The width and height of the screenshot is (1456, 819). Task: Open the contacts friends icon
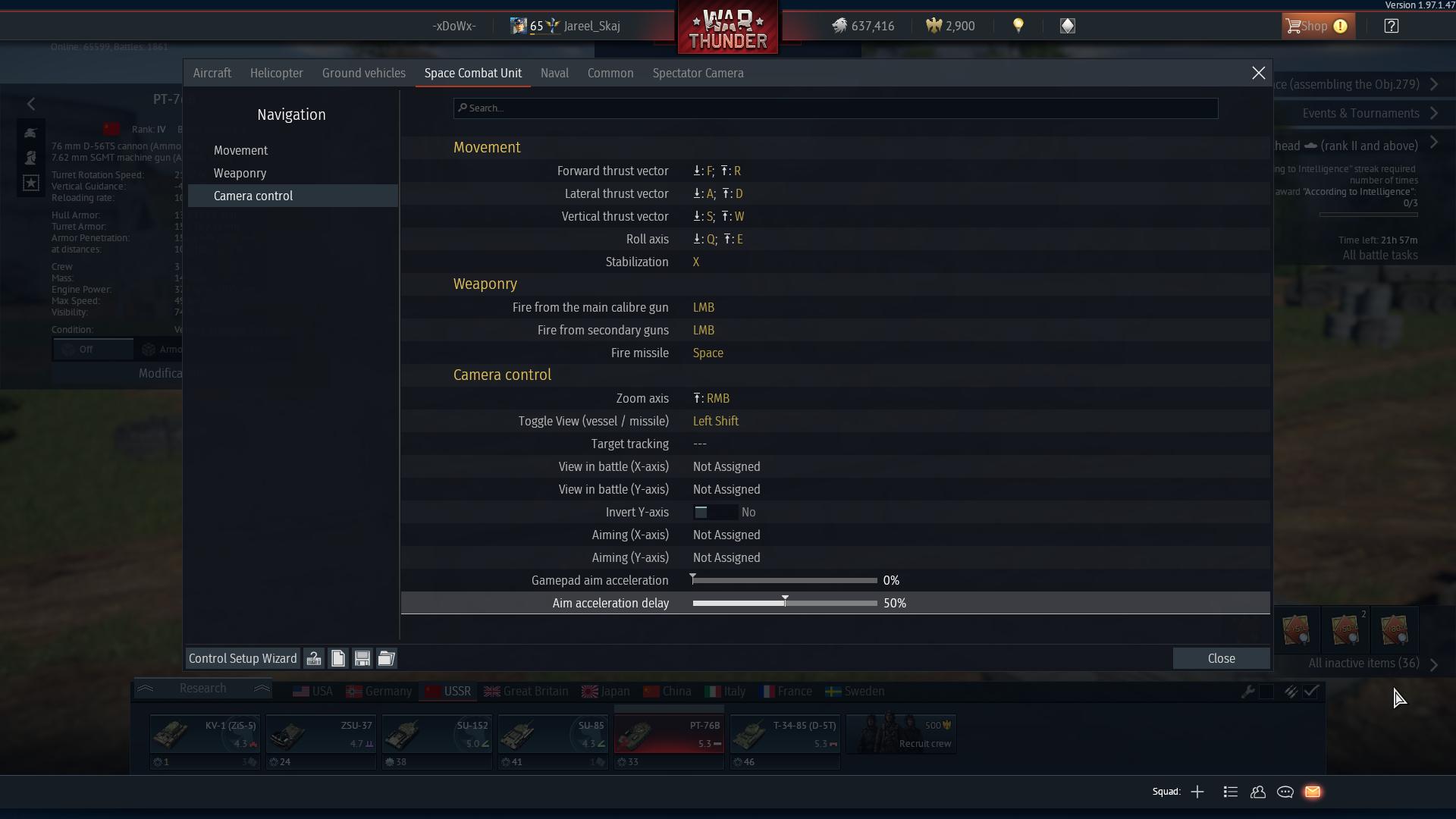point(1258,792)
